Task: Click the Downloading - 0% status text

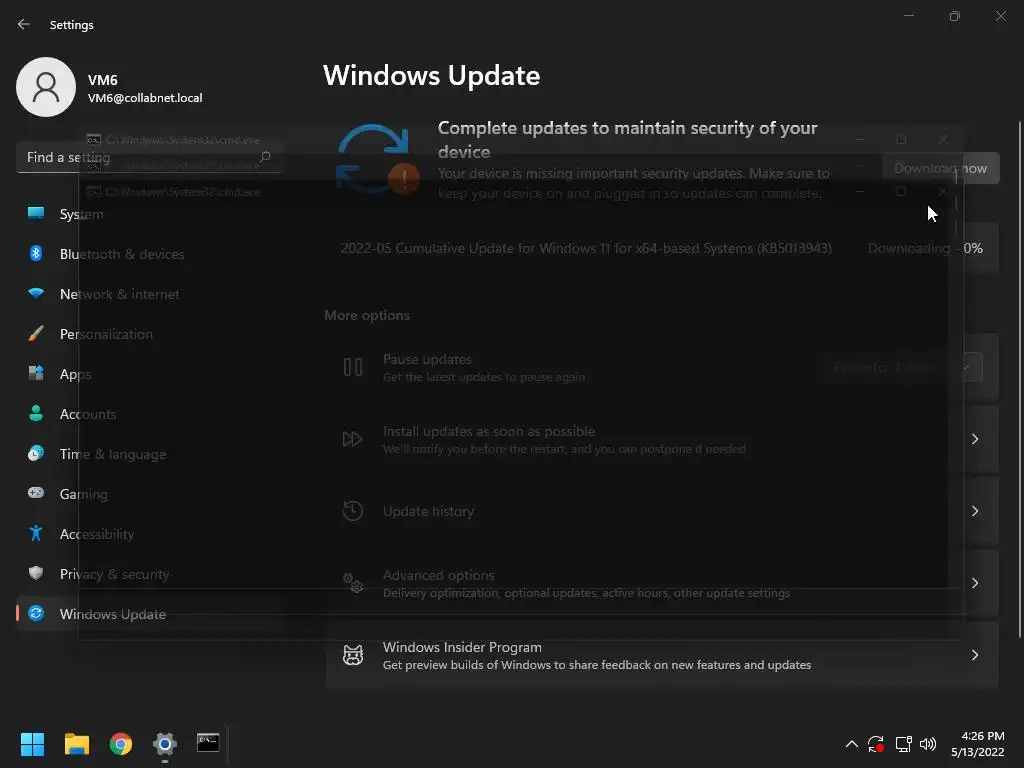Action: point(925,248)
